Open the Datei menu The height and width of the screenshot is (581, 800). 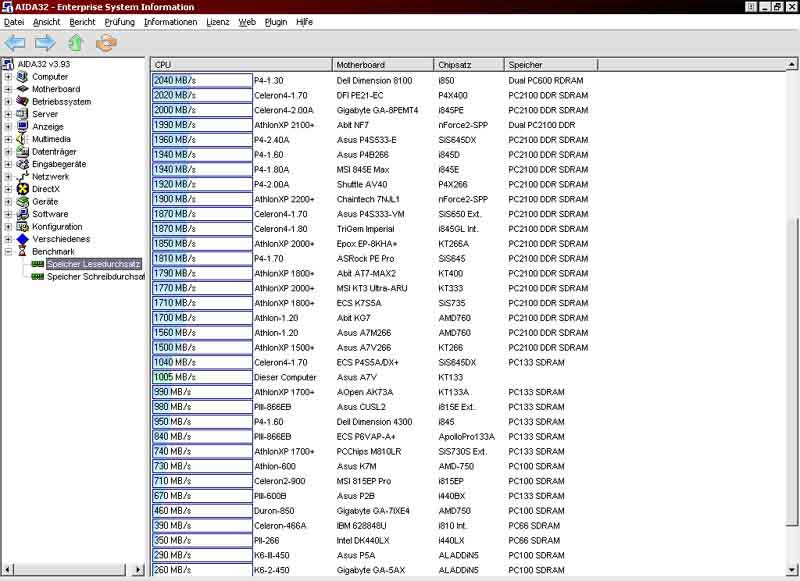pos(14,22)
